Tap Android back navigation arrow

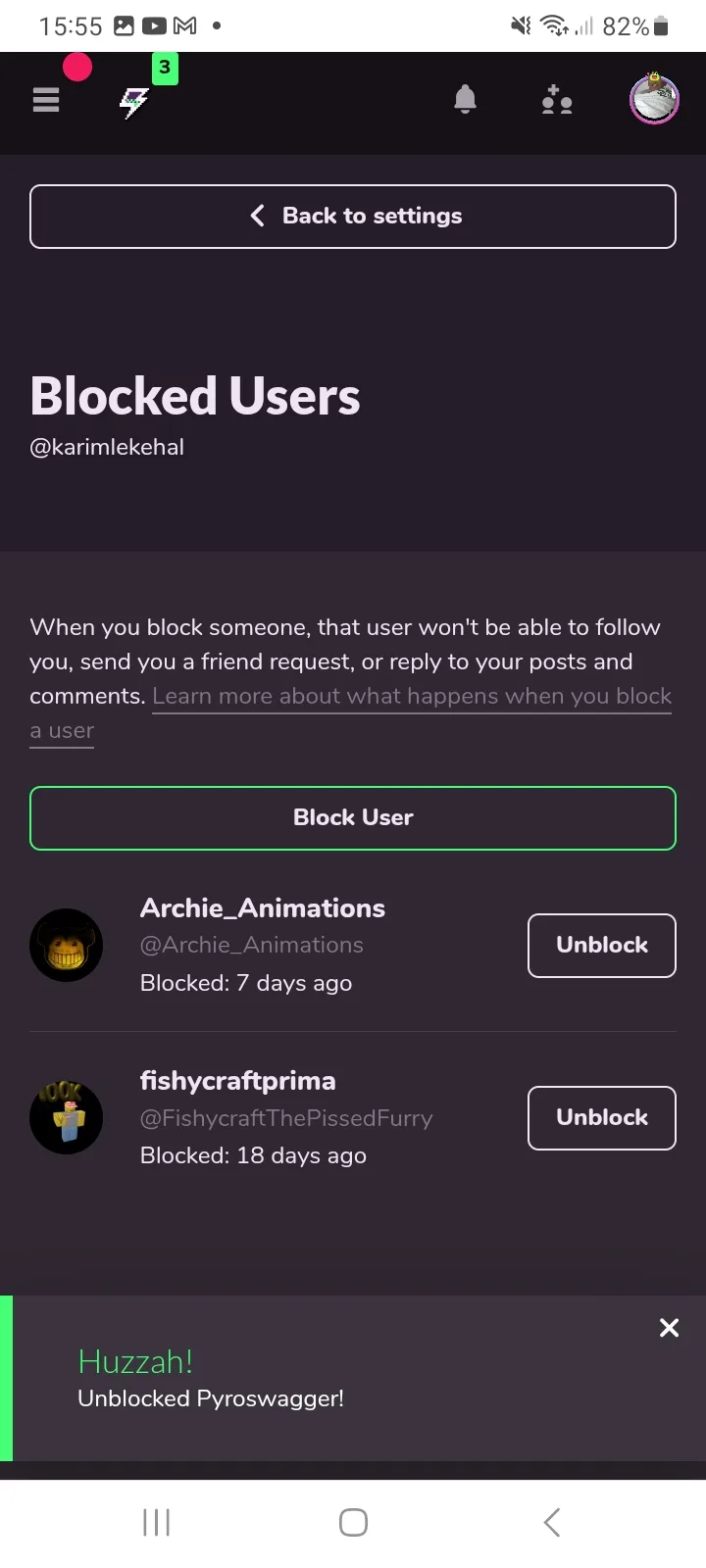click(x=552, y=1522)
